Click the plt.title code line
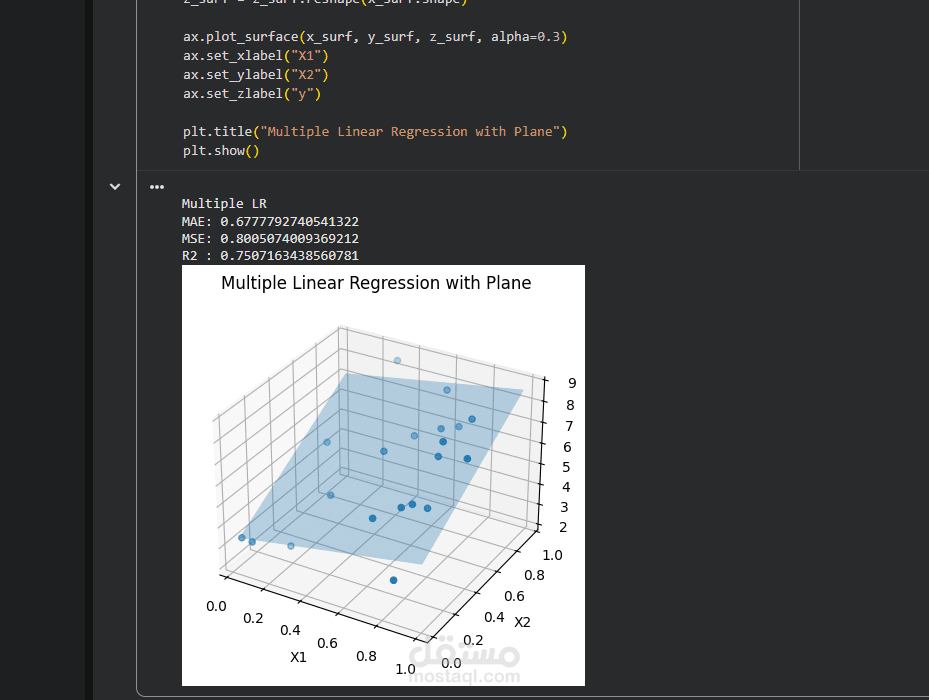 point(375,132)
